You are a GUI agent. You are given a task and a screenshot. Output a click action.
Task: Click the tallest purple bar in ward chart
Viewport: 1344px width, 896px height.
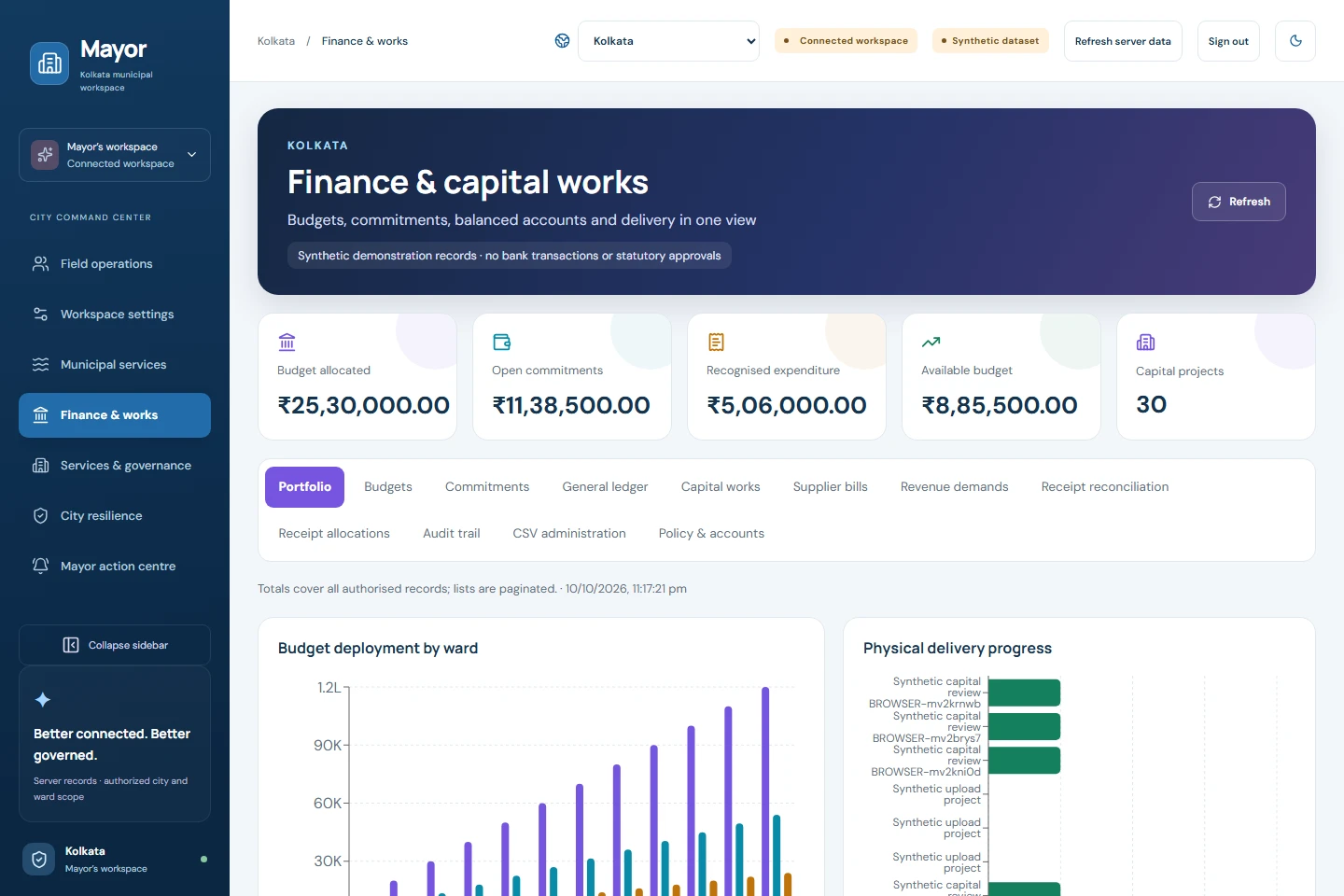(765, 791)
